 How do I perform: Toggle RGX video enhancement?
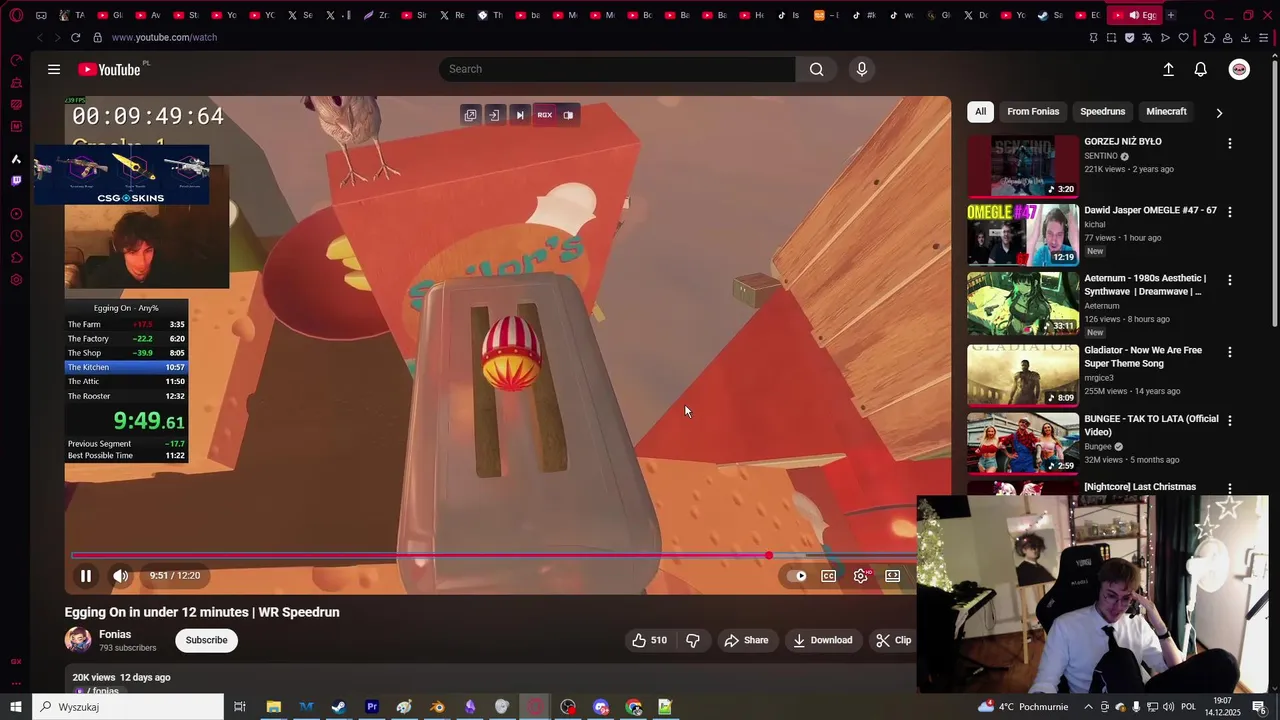coord(544,115)
